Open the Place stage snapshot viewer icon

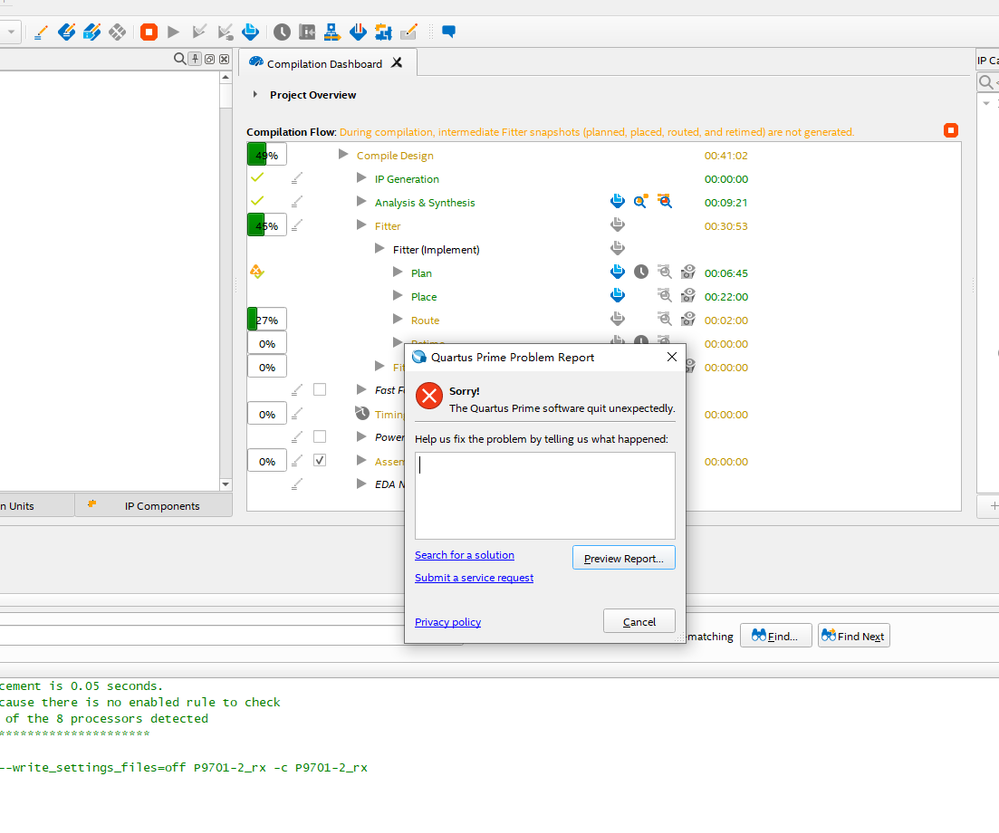688,296
